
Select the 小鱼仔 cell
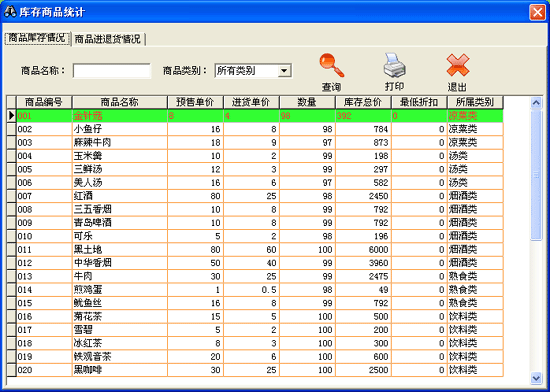120,129
